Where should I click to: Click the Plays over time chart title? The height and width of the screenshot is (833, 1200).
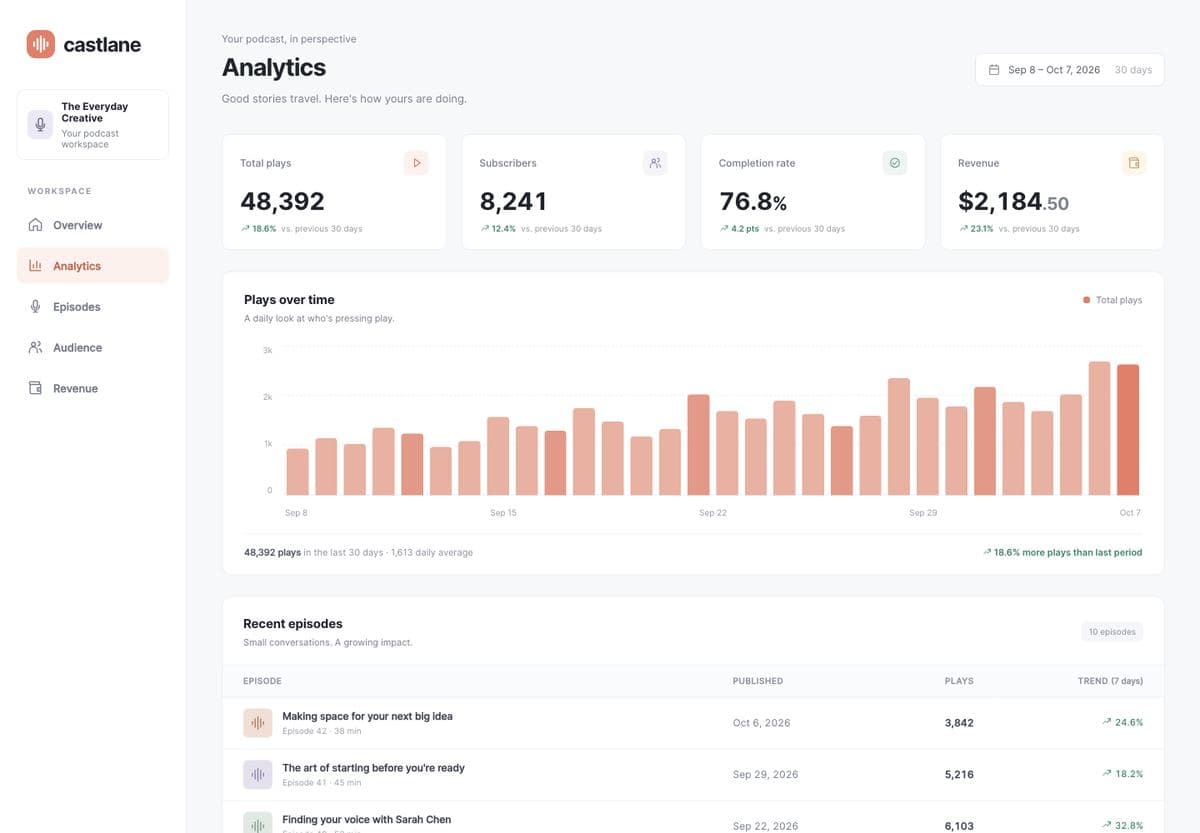coord(289,300)
